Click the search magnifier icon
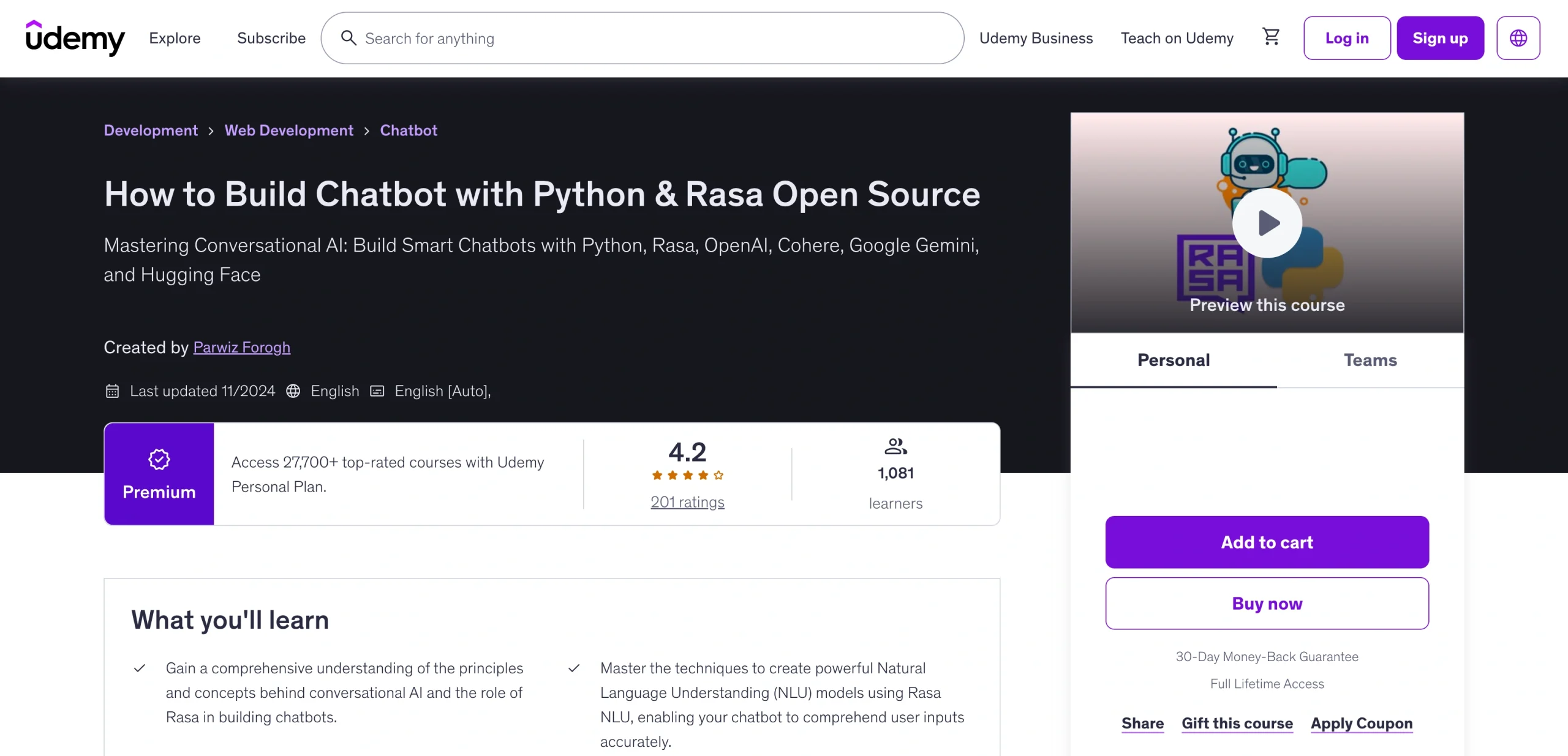Viewport: 1568px width, 756px height. coord(349,38)
